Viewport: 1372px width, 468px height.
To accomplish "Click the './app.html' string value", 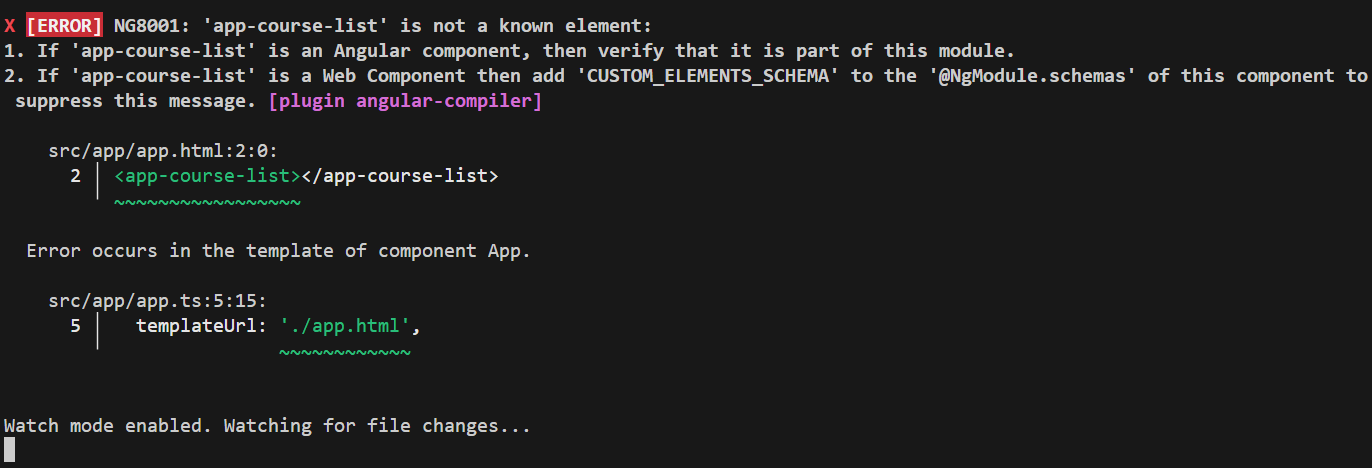I will [x=344, y=326].
